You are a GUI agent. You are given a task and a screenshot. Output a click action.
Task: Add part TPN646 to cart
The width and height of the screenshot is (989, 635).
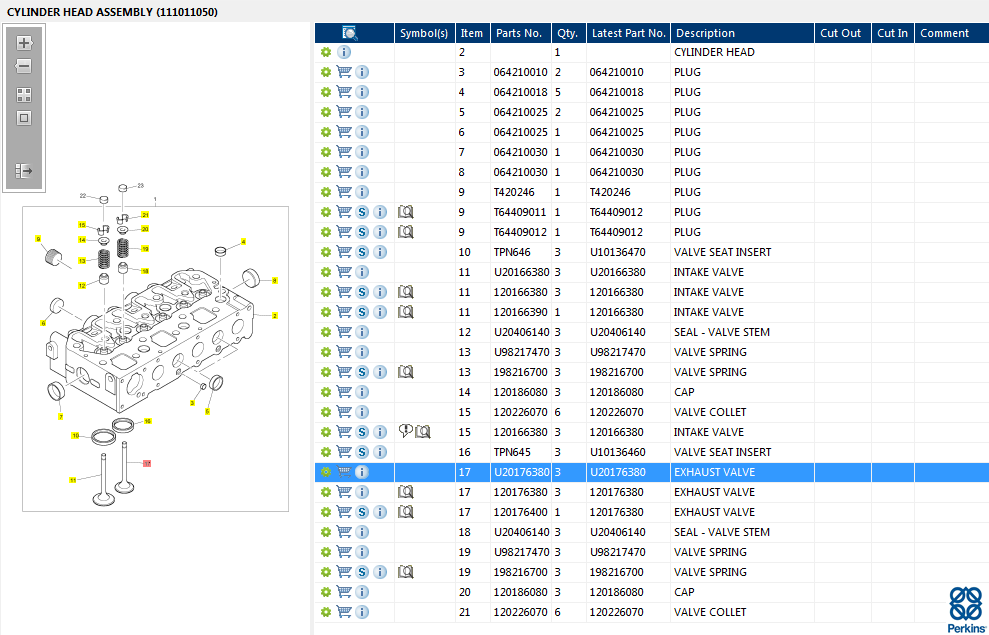click(344, 252)
